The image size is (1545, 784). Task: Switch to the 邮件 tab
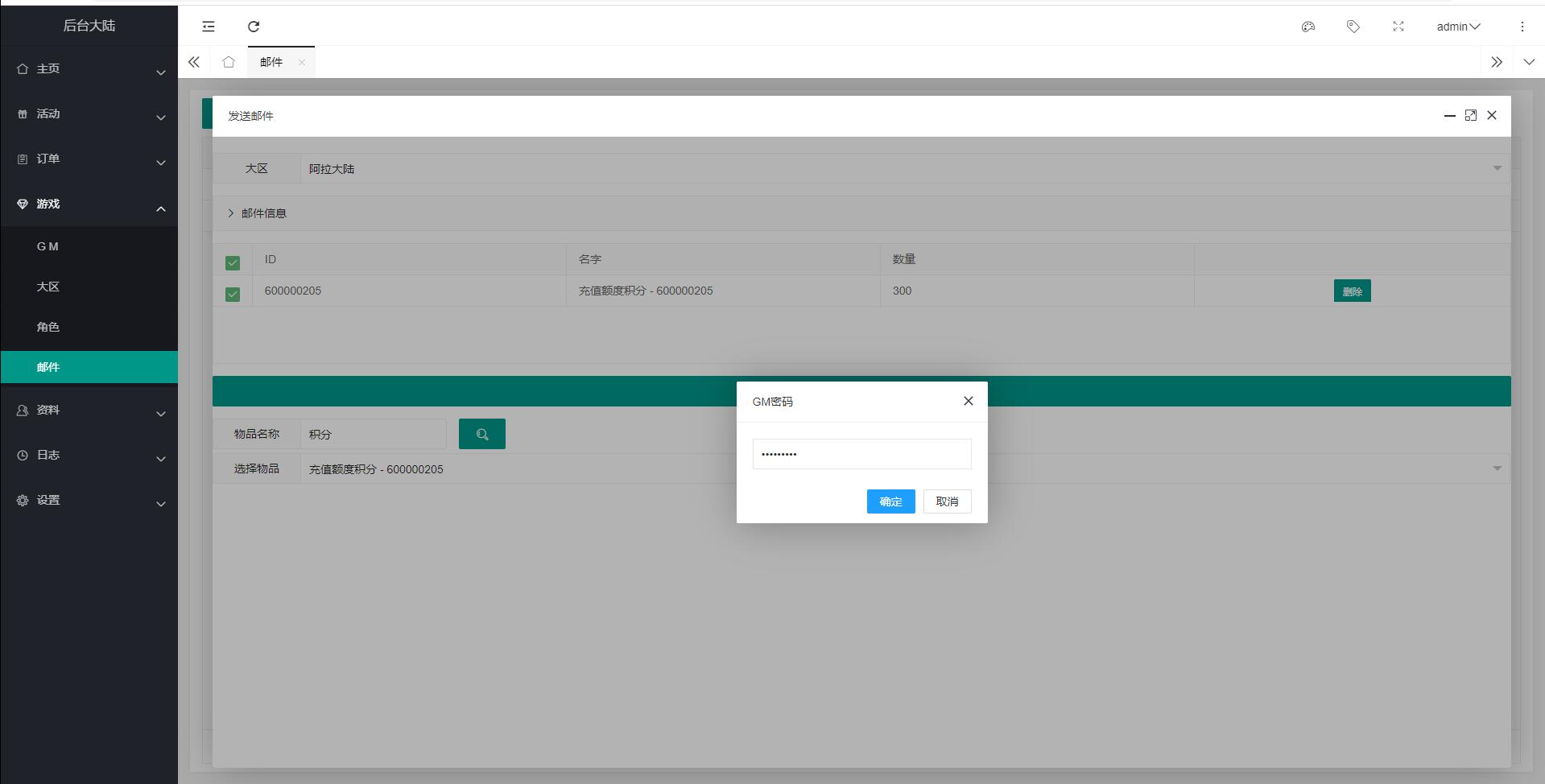point(271,62)
